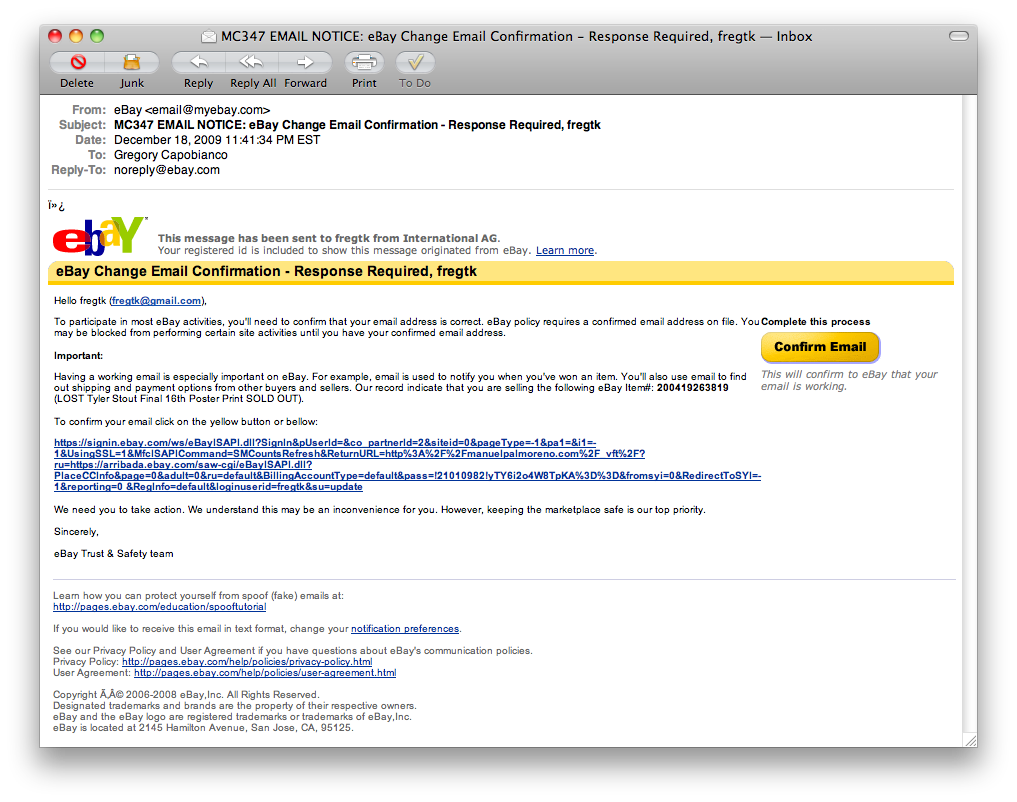Mark the message as Junk
Viewport: 1017px width, 802px height.
pyautogui.click(x=132, y=62)
